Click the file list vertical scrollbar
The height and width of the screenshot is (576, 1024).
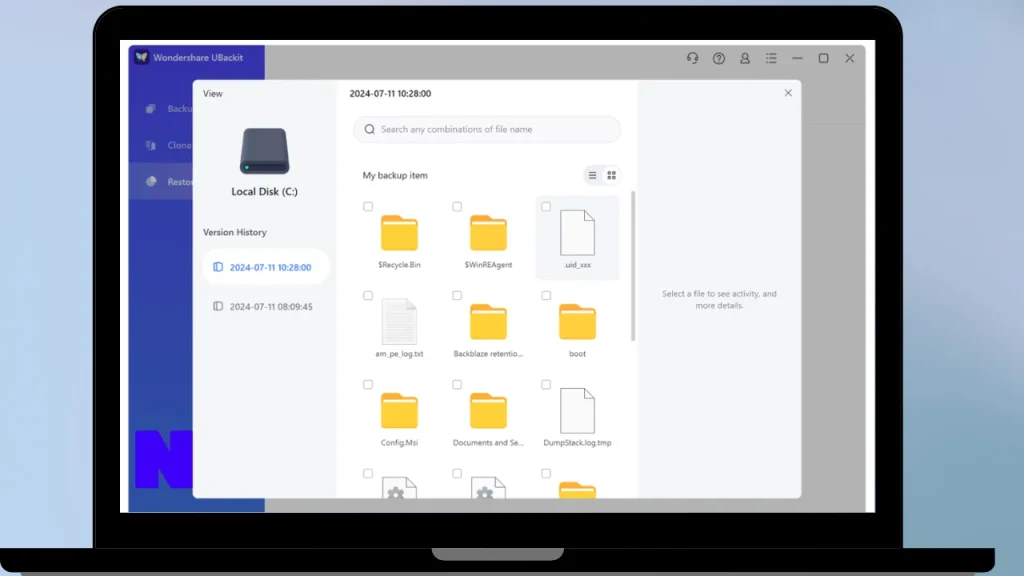point(633,266)
